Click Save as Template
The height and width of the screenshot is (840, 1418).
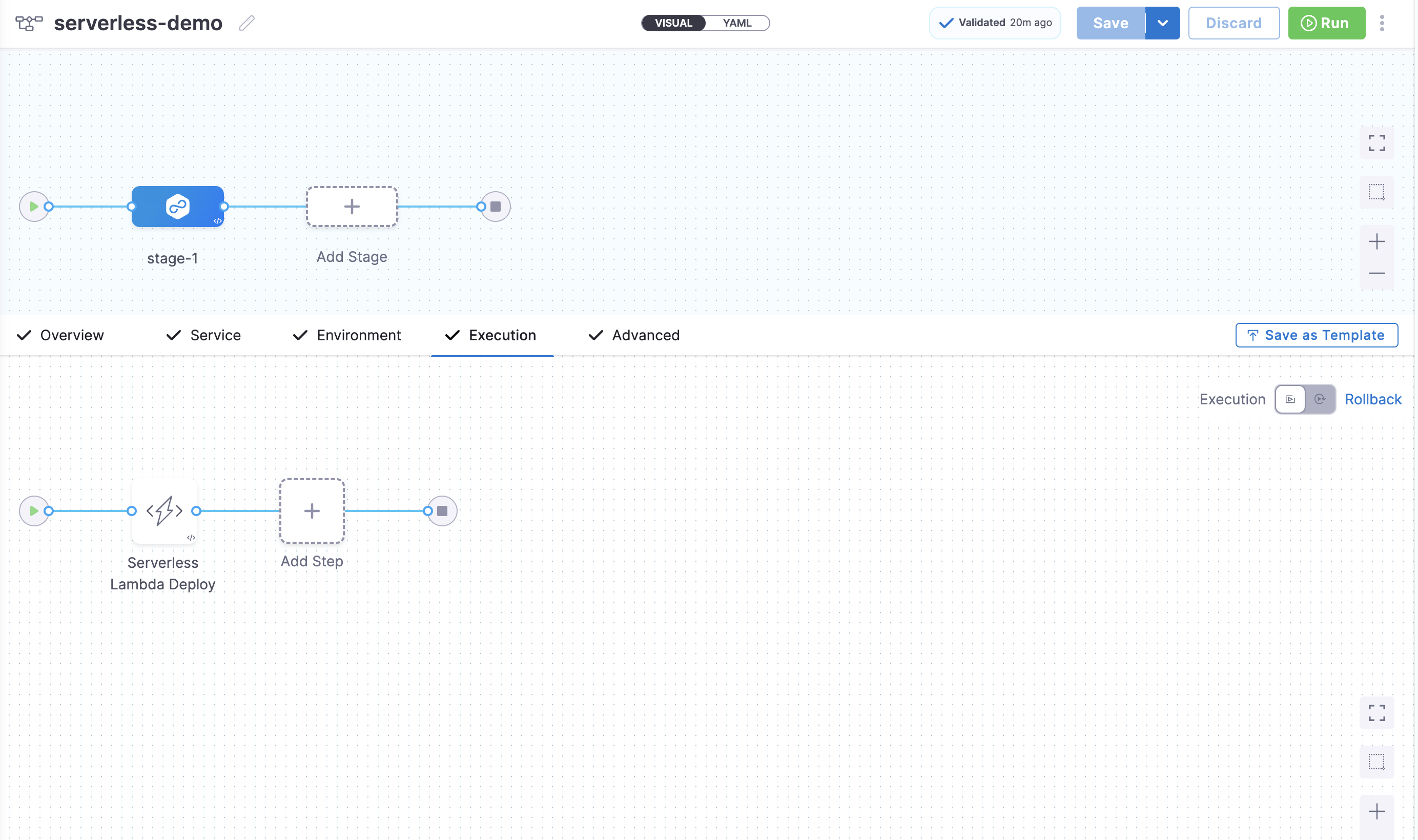coord(1316,336)
